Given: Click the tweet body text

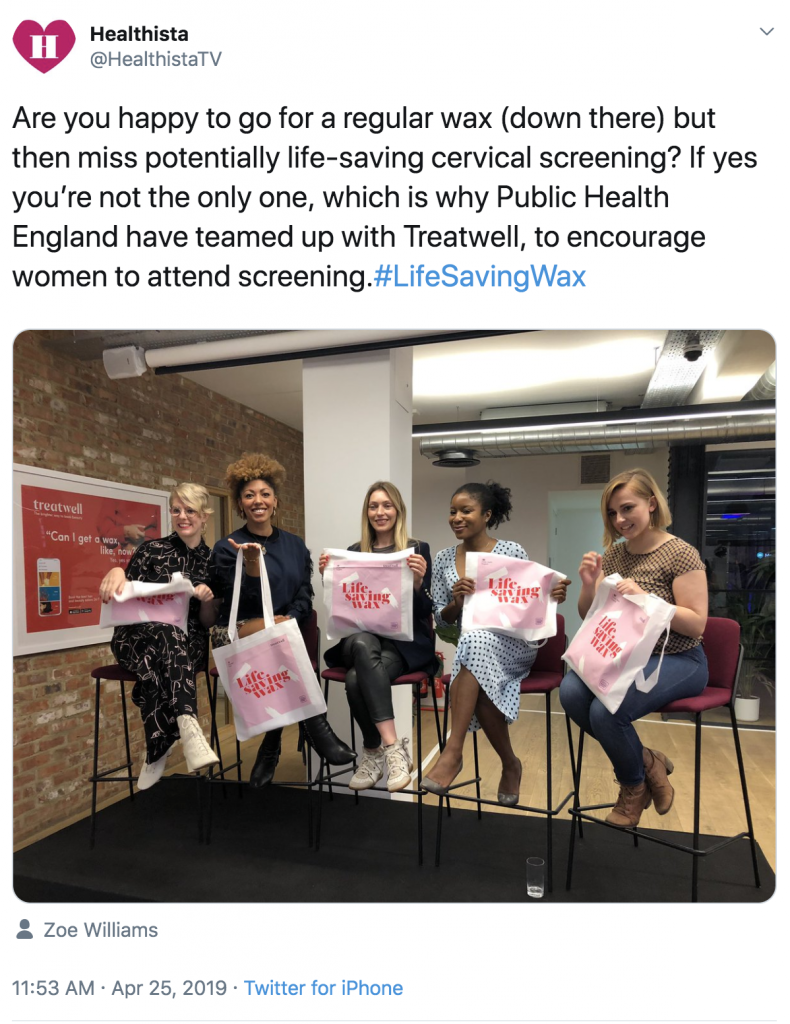Looking at the screenshot, I should click(385, 197).
